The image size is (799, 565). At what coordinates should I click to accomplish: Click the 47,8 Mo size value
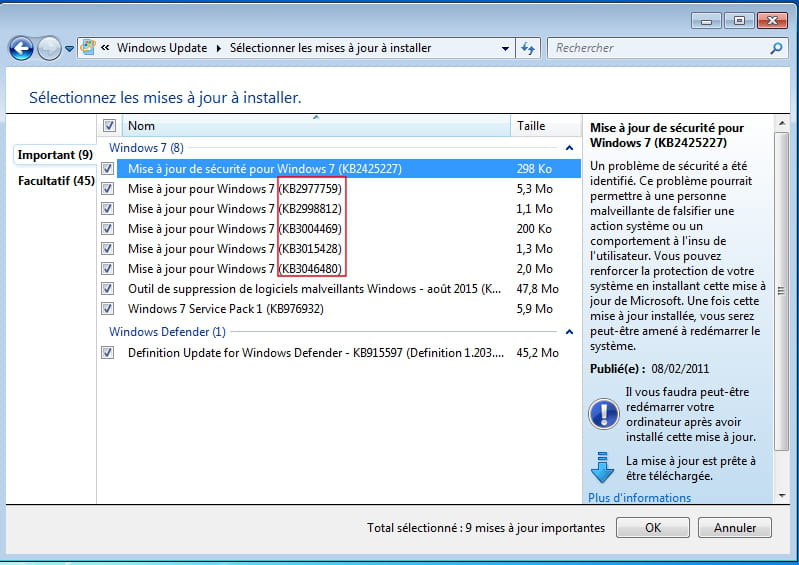(x=537, y=289)
